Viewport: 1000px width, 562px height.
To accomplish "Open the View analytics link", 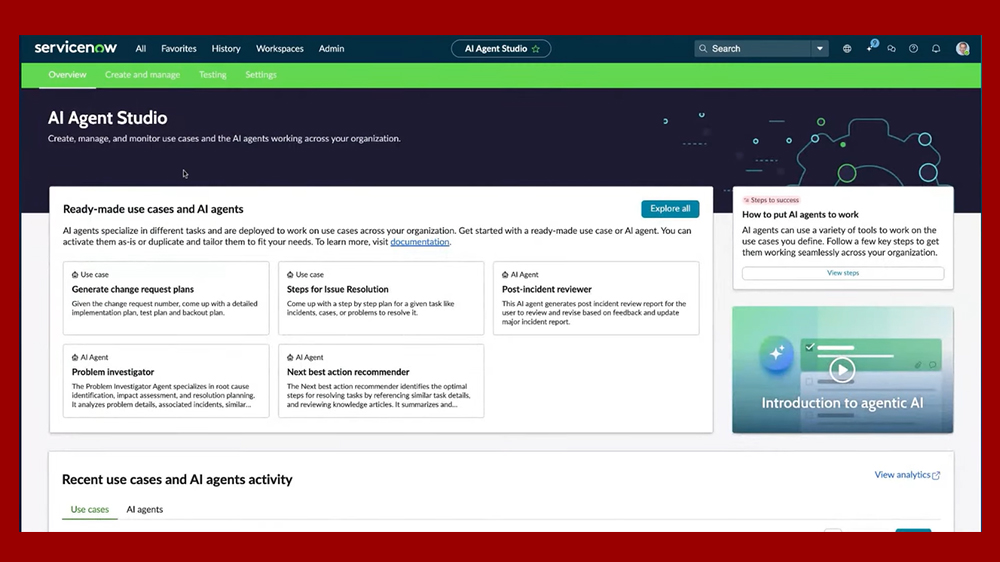I will pos(902,475).
